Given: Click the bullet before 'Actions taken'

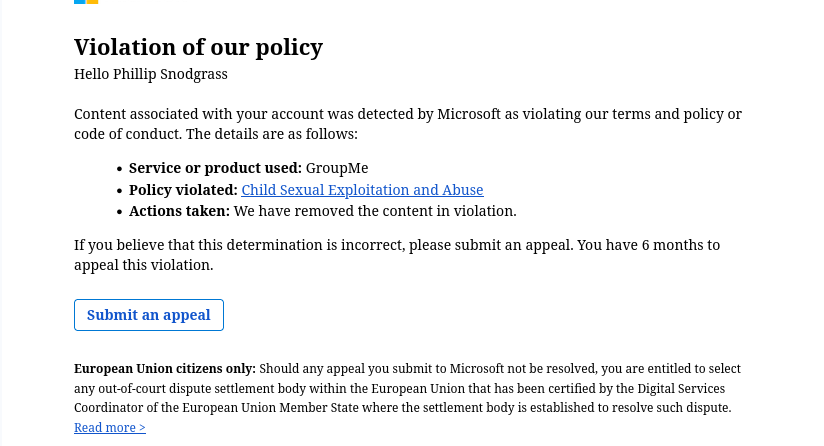Looking at the screenshot, I should point(119,212).
